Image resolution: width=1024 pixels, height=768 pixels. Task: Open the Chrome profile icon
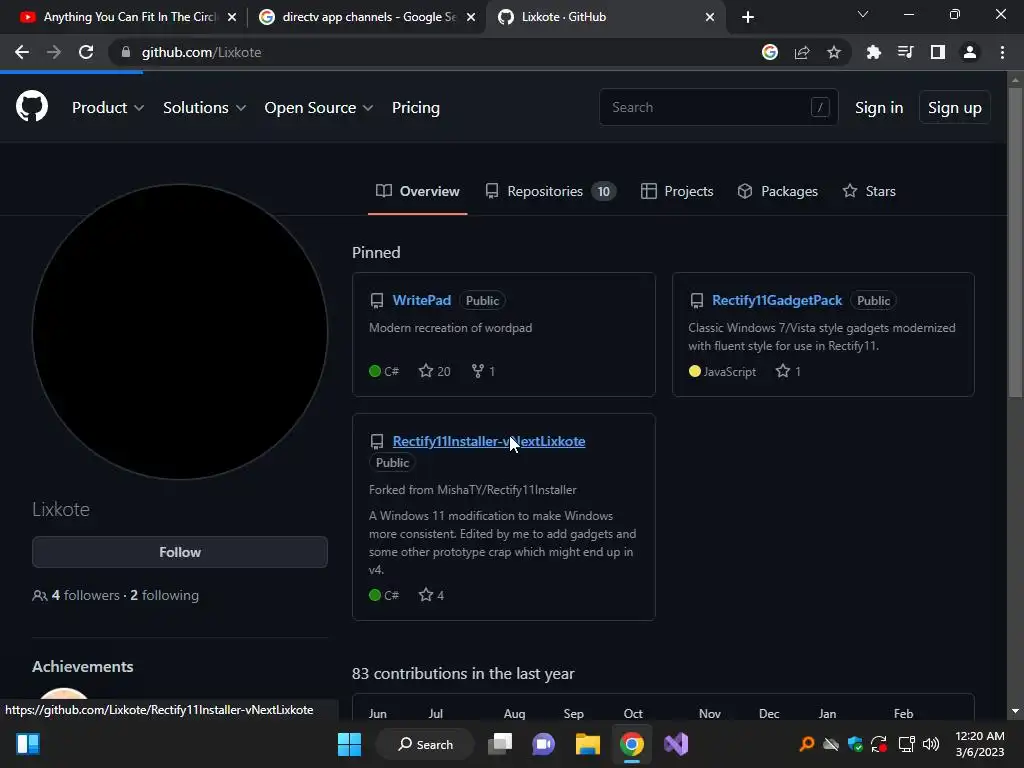point(970,52)
